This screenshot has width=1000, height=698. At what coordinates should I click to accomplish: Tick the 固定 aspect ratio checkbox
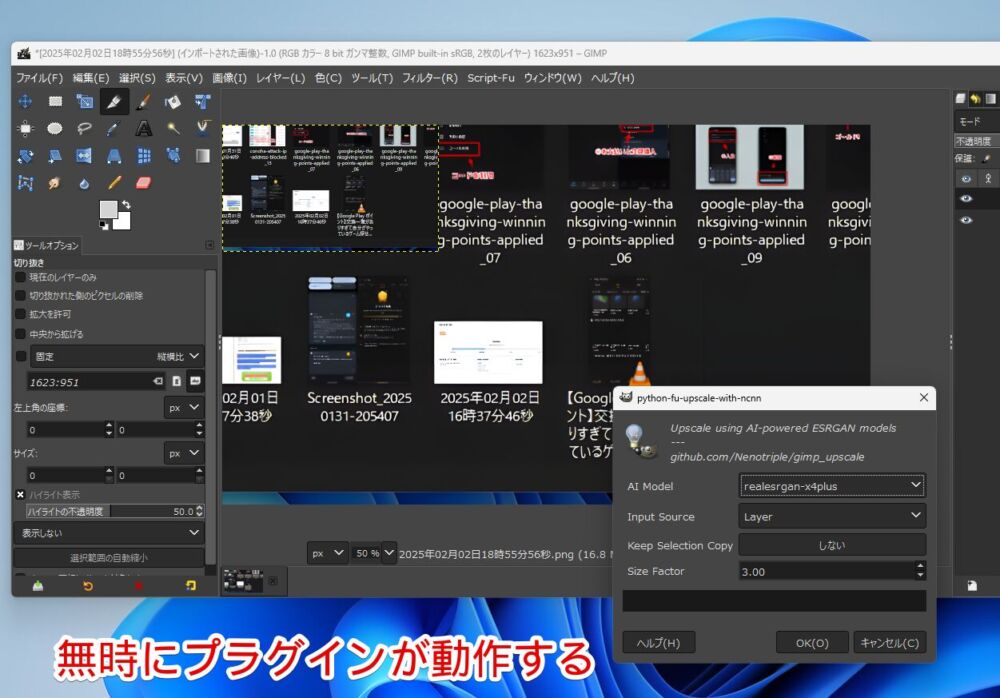click(x=20, y=357)
